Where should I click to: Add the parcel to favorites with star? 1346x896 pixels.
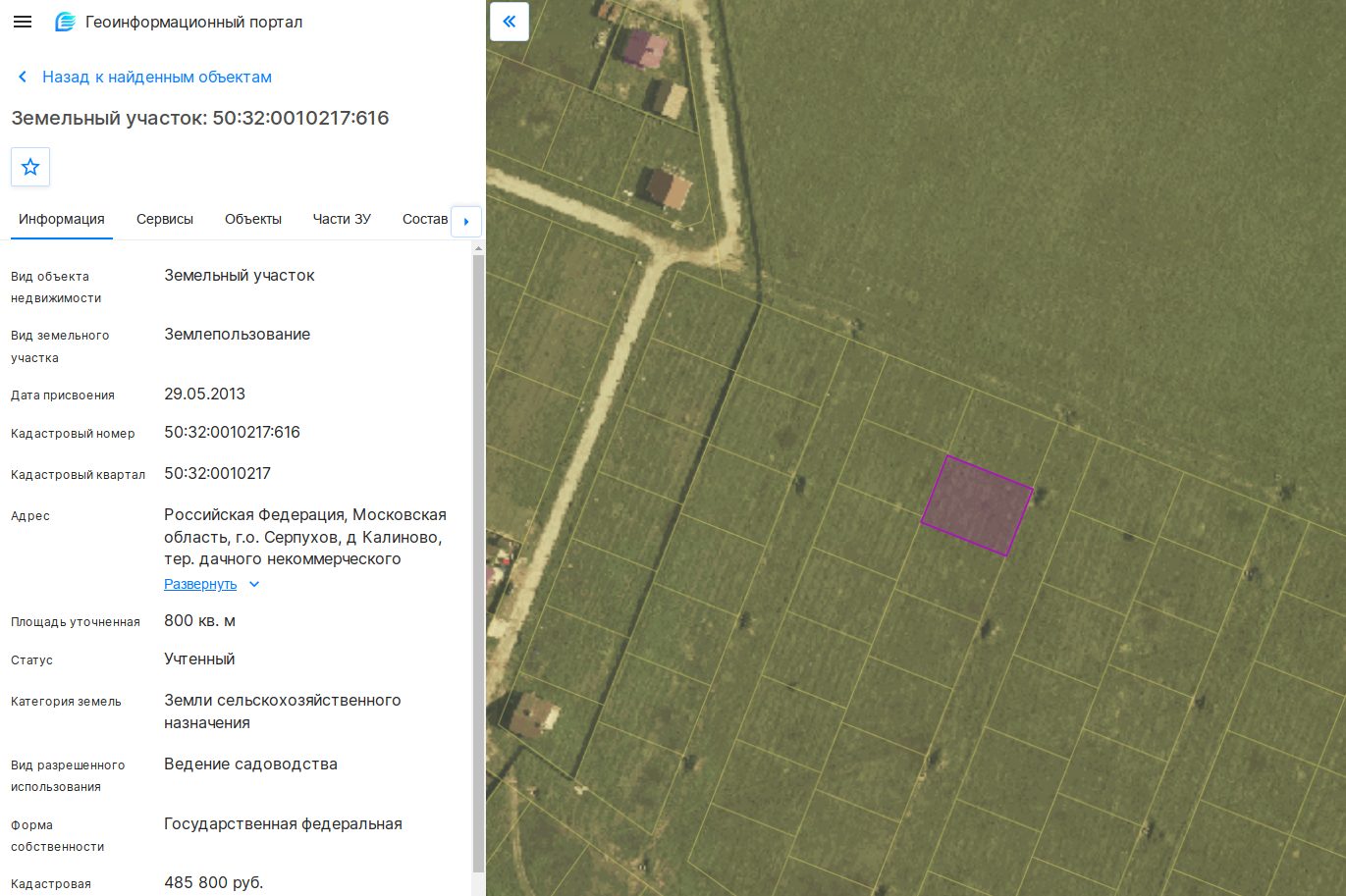[30, 167]
